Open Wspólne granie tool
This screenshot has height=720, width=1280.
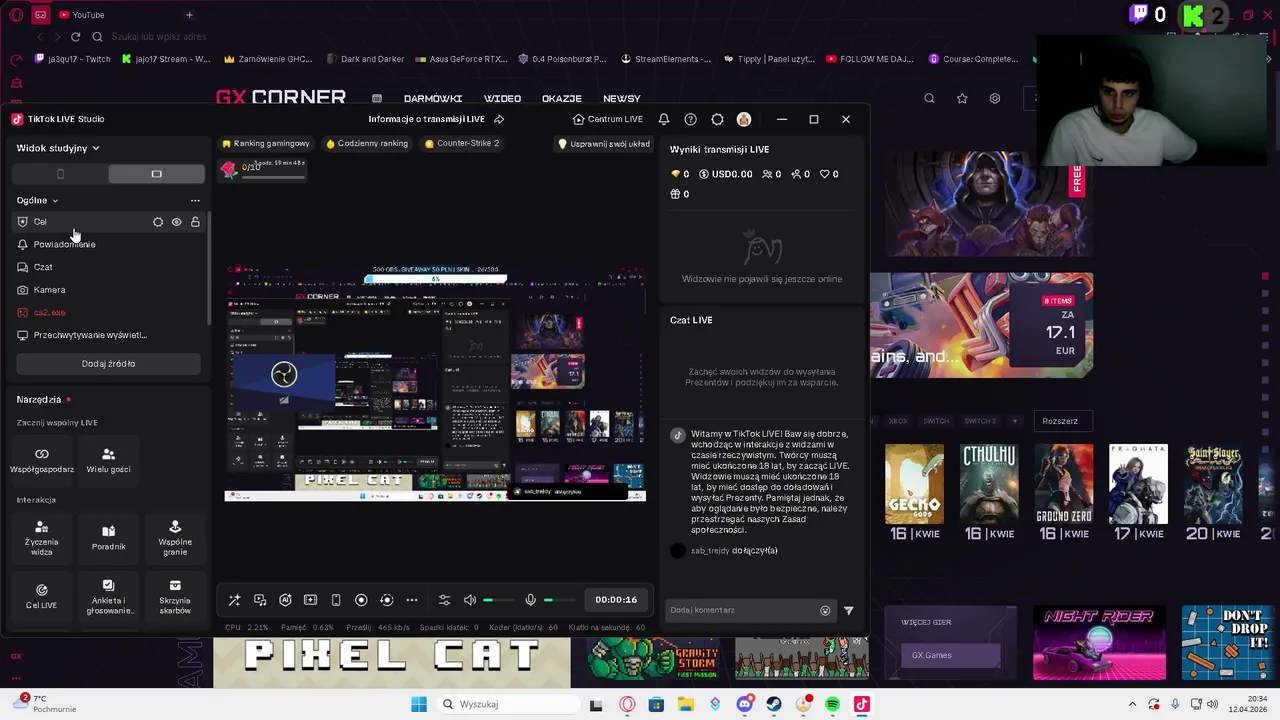(x=175, y=536)
